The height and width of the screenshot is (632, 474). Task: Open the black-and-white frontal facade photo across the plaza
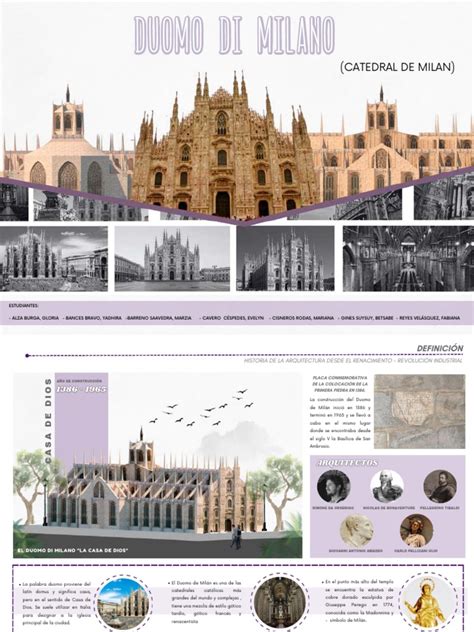[173, 258]
